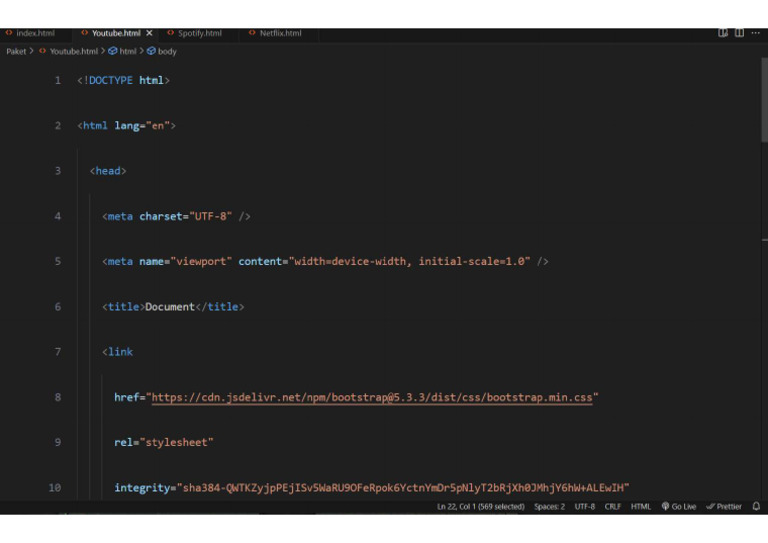
Task: Click the compare changes icon in the tab bar
Action: (723, 33)
